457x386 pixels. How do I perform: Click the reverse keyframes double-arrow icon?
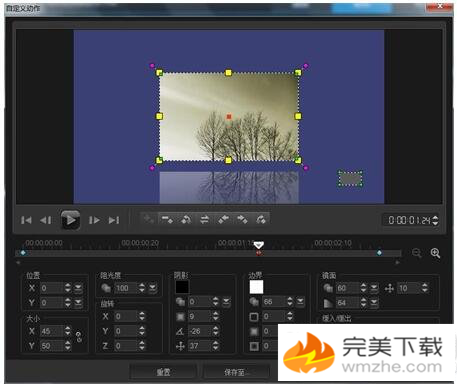click(x=204, y=219)
